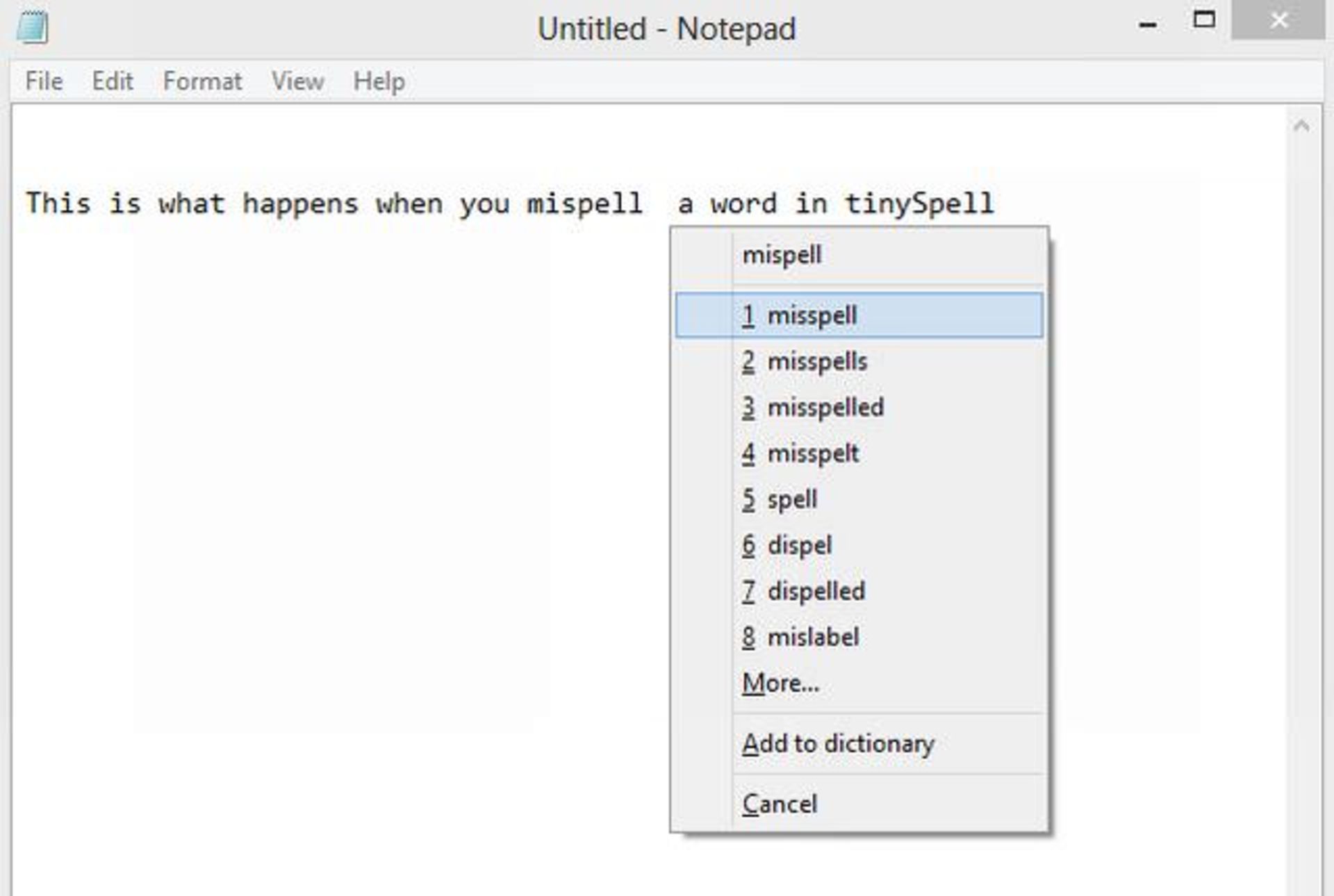Cancel the spelling suggestions popup

coord(780,804)
